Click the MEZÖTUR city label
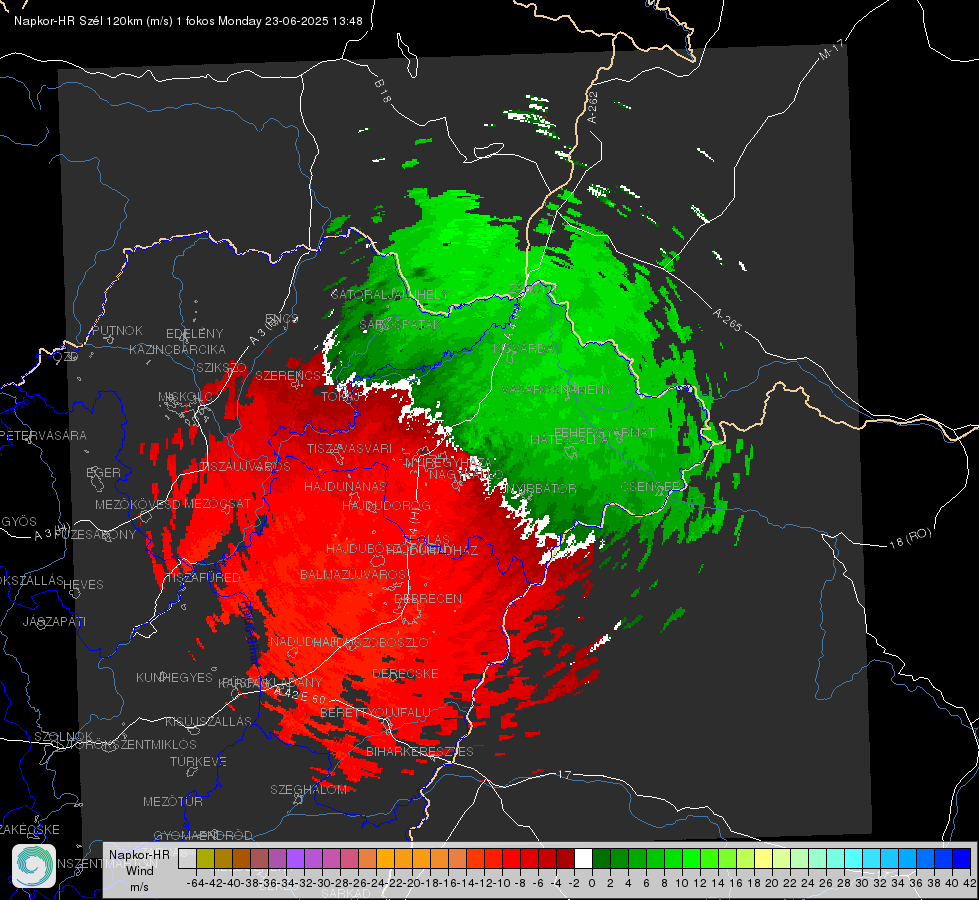Screen dimensions: 979x900 173,801
